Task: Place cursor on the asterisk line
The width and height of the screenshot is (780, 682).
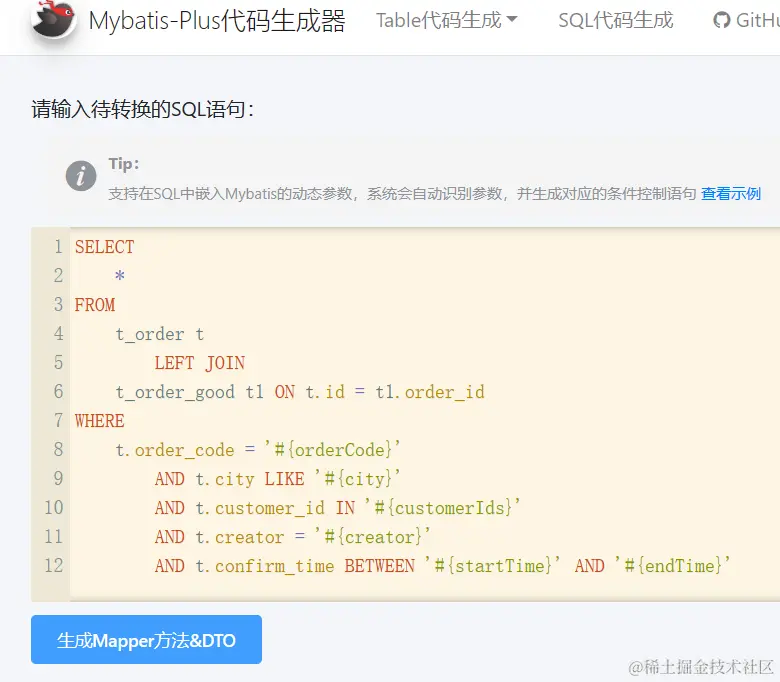Action: (x=119, y=276)
